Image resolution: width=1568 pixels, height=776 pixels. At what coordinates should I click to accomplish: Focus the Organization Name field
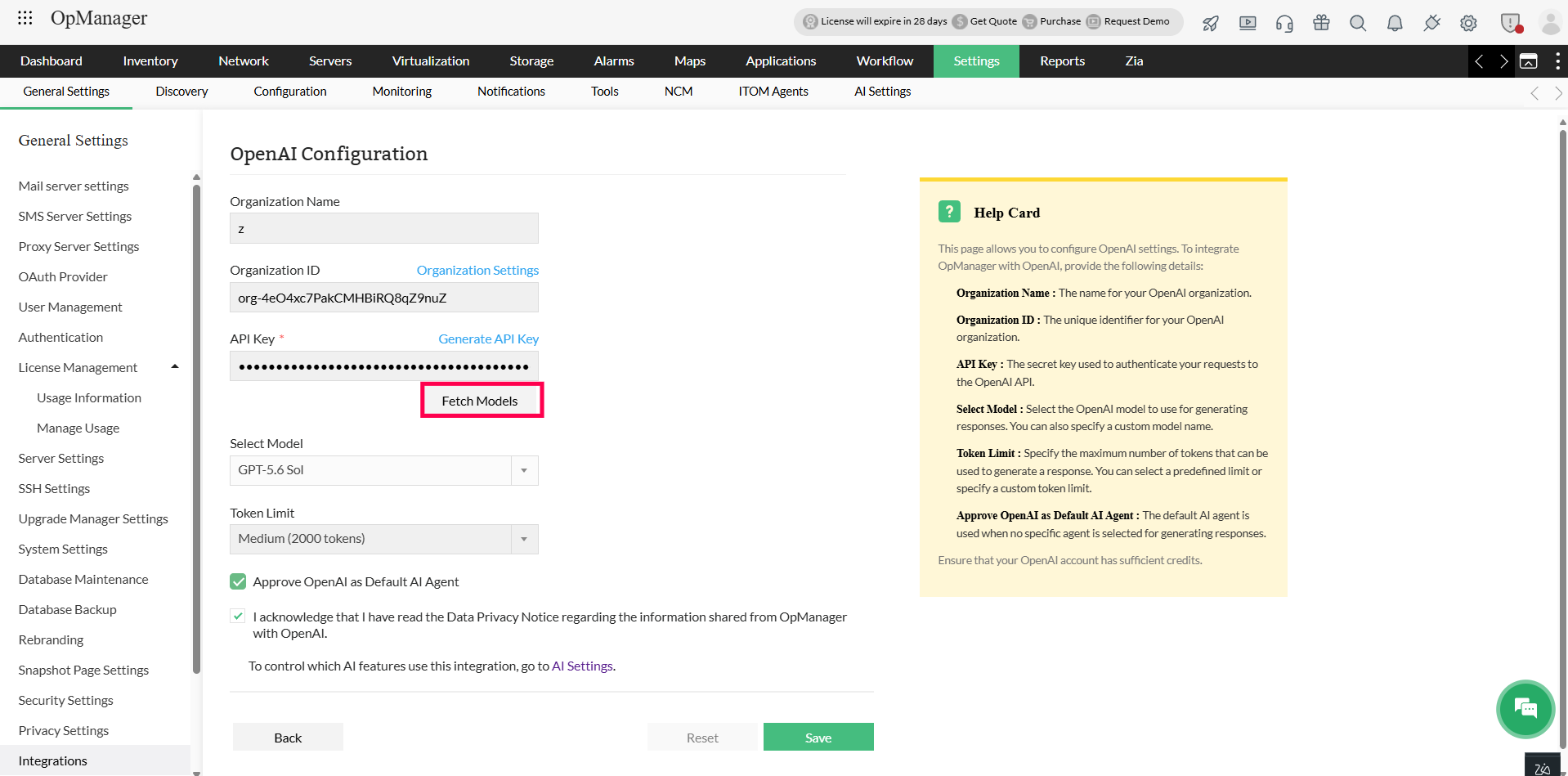(383, 228)
